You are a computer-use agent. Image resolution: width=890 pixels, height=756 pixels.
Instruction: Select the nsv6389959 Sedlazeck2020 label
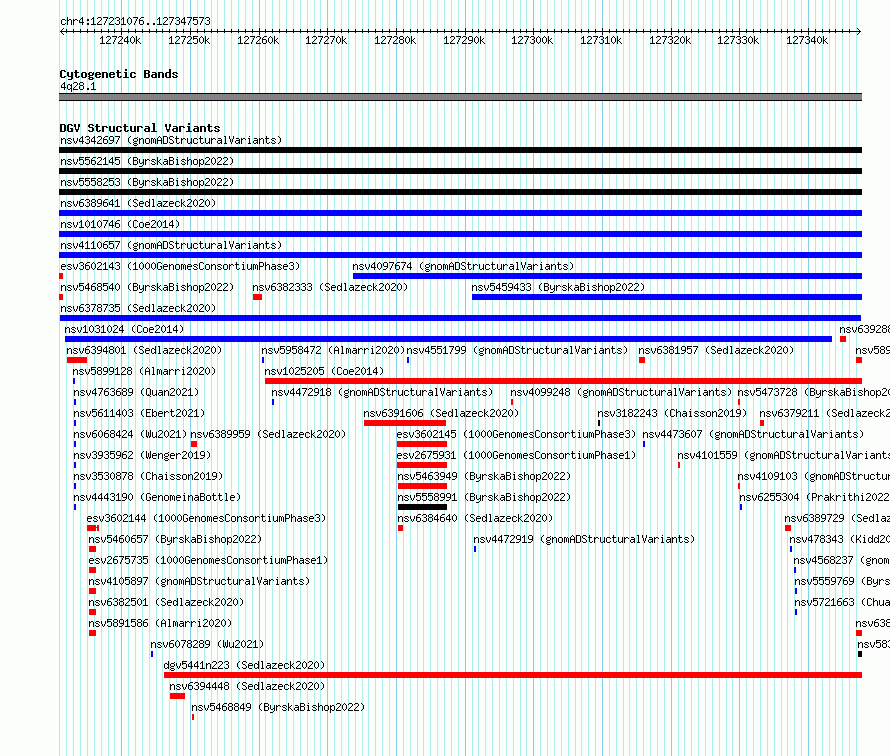(268, 434)
